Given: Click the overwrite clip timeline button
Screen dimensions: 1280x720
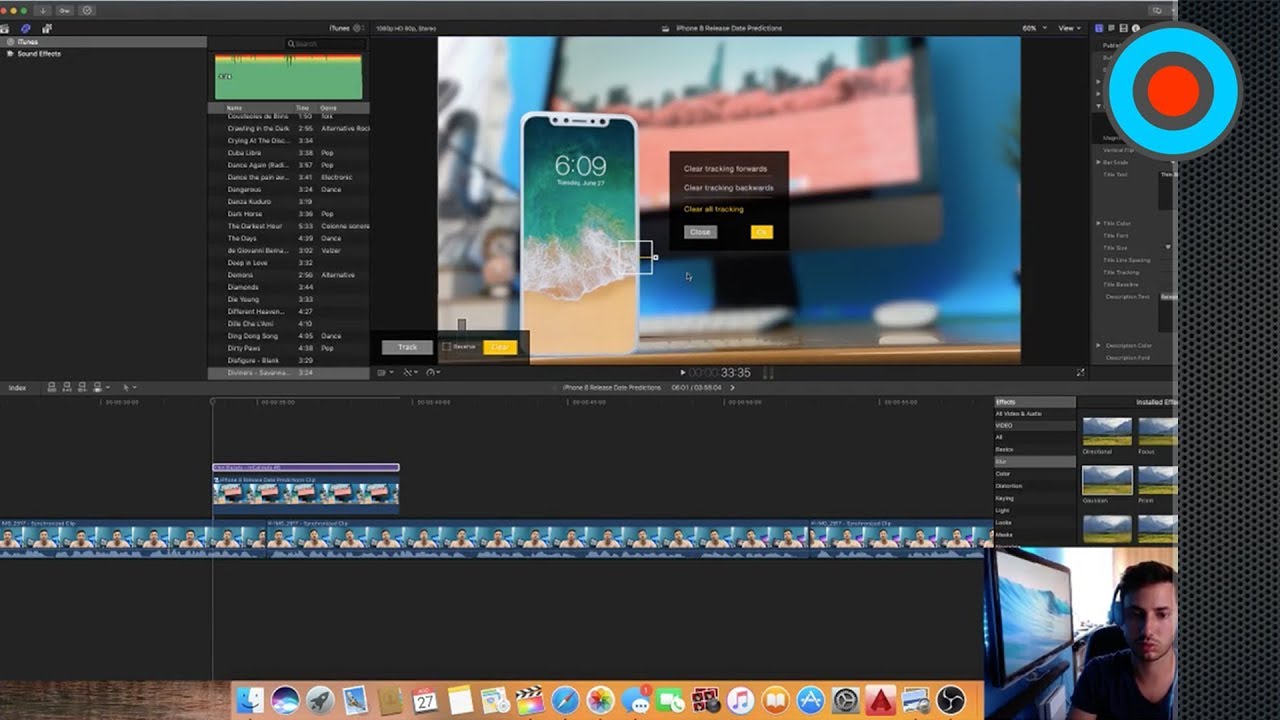Looking at the screenshot, I should pos(98,387).
